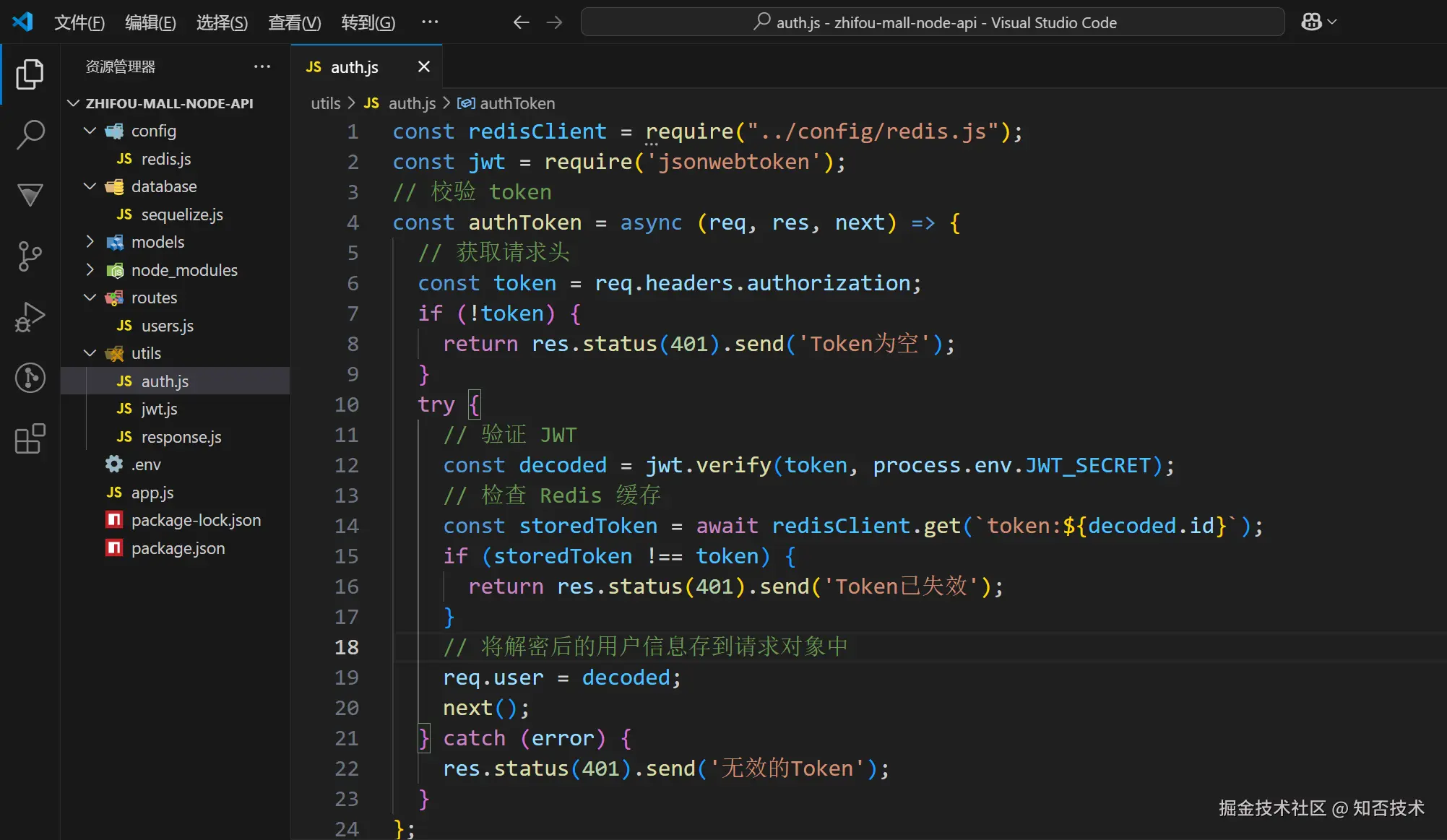The width and height of the screenshot is (1447, 840).
Task: Open the jwt.js file in the explorer
Action: tap(159, 409)
